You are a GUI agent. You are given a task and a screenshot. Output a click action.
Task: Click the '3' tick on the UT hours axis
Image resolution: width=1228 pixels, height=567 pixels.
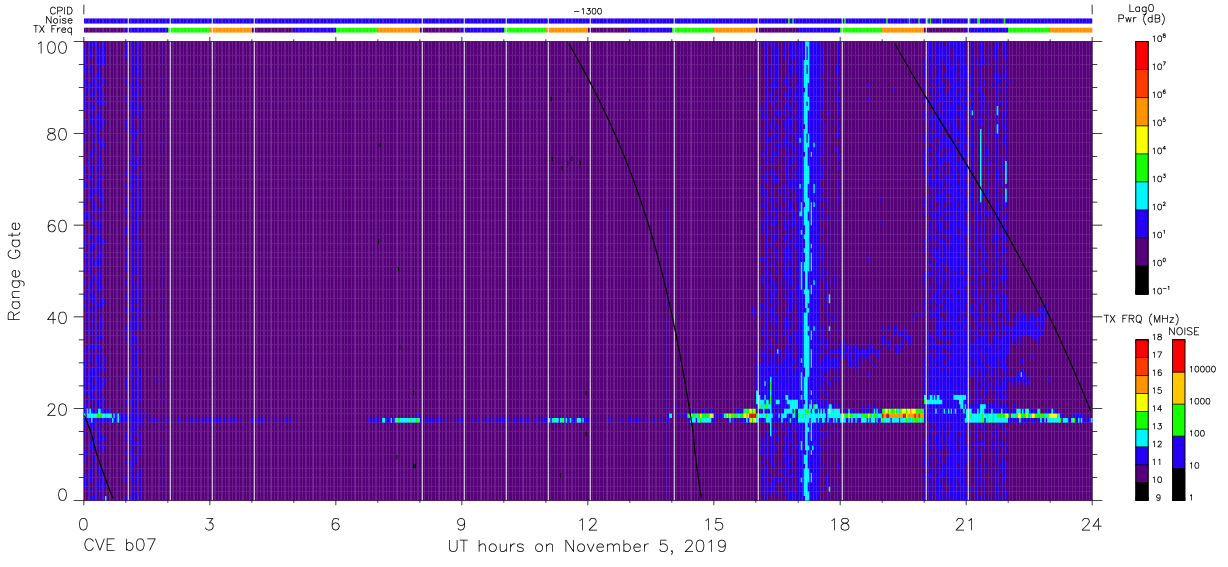click(210, 523)
